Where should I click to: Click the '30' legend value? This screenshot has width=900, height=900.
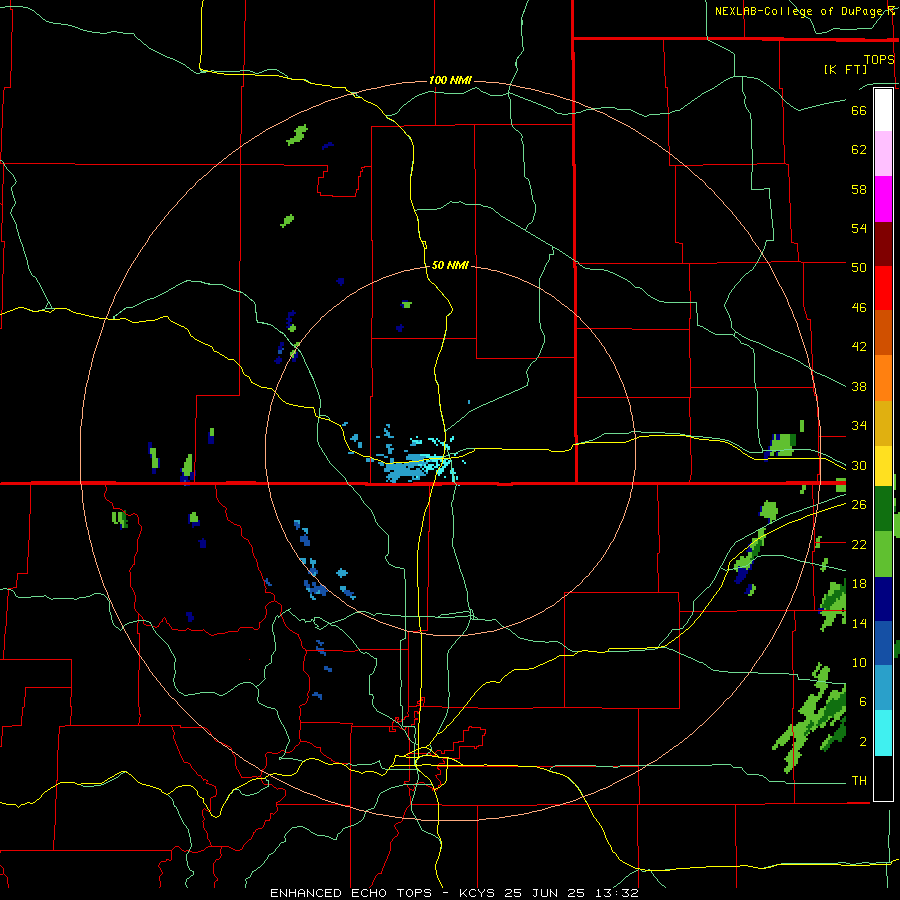tap(859, 465)
